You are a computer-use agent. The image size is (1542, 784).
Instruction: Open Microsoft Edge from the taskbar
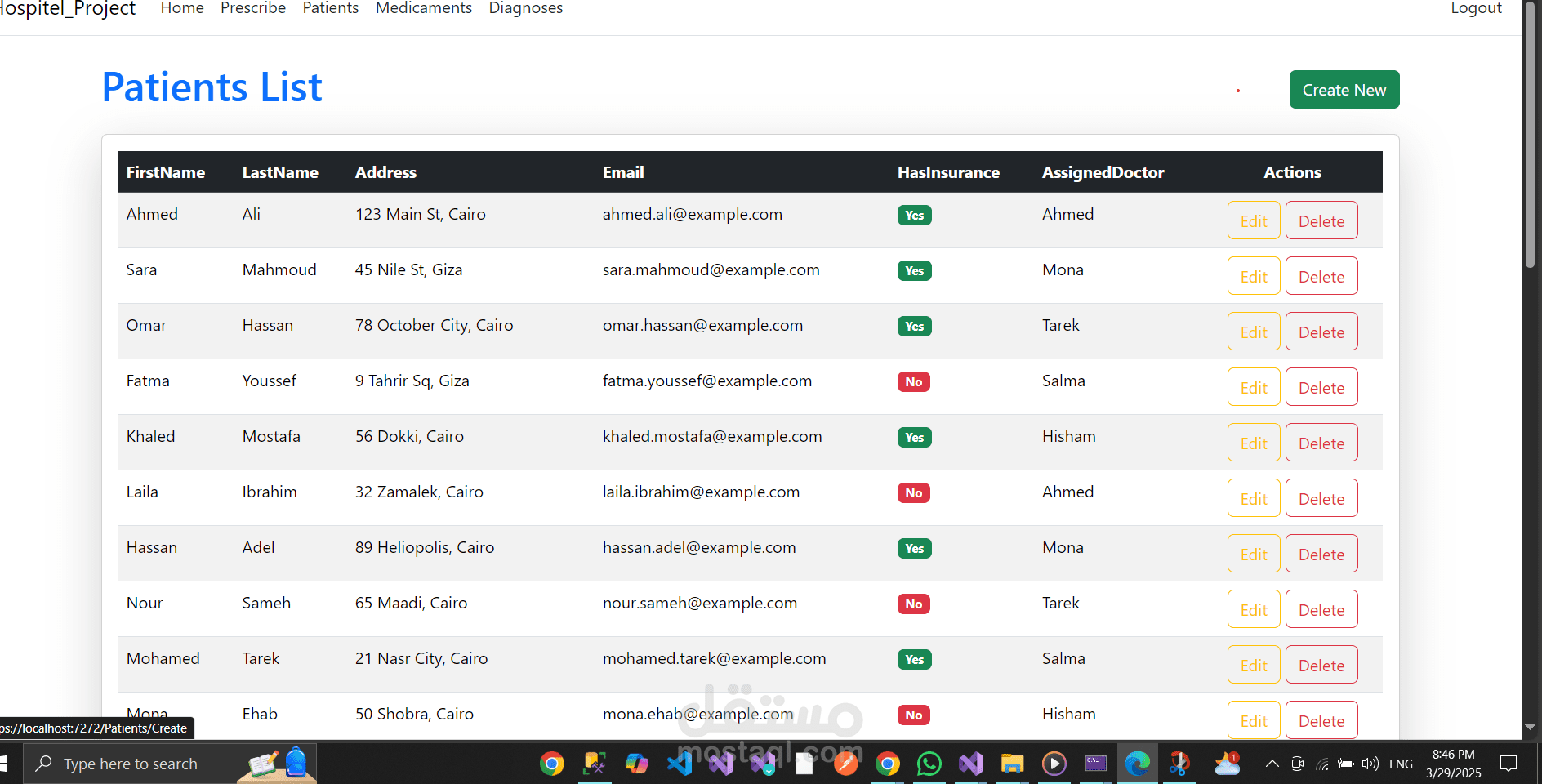point(1137,764)
